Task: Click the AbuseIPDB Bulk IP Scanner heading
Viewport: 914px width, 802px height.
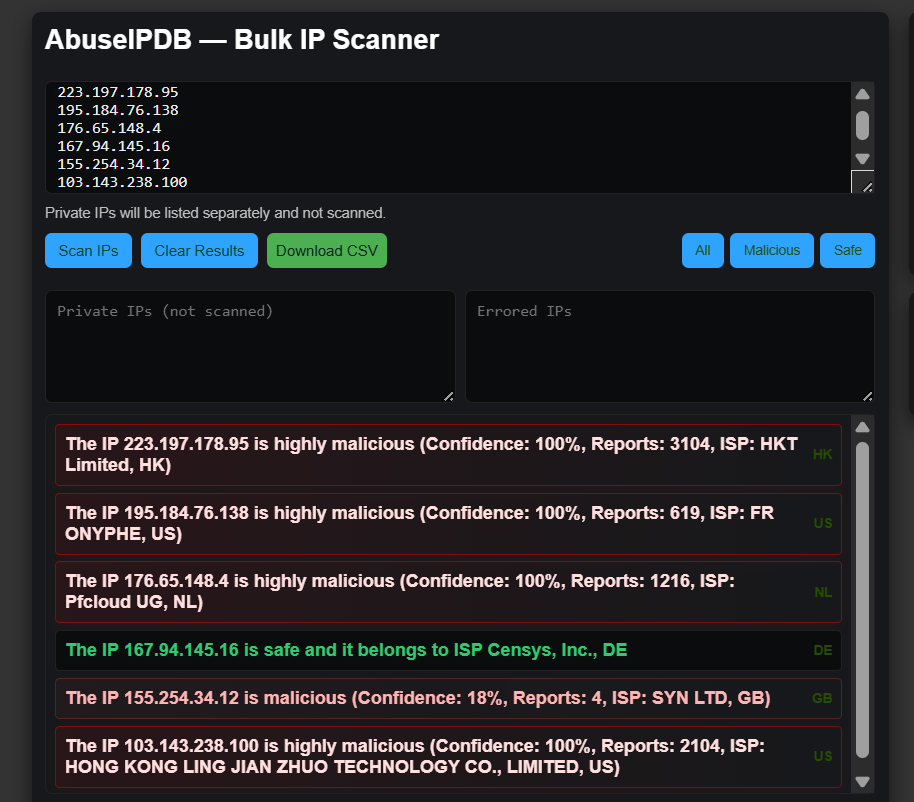Action: (x=242, y=40)
